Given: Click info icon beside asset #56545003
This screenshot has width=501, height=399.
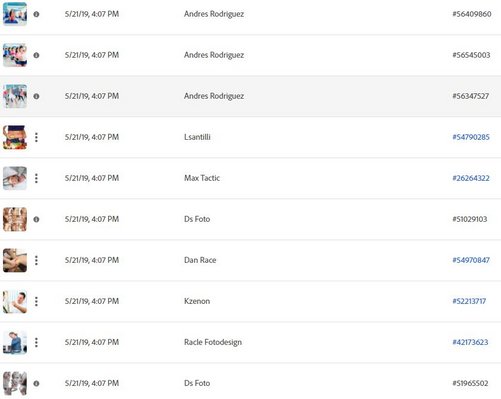Looking at the screenshot, I should pos(36,55).
